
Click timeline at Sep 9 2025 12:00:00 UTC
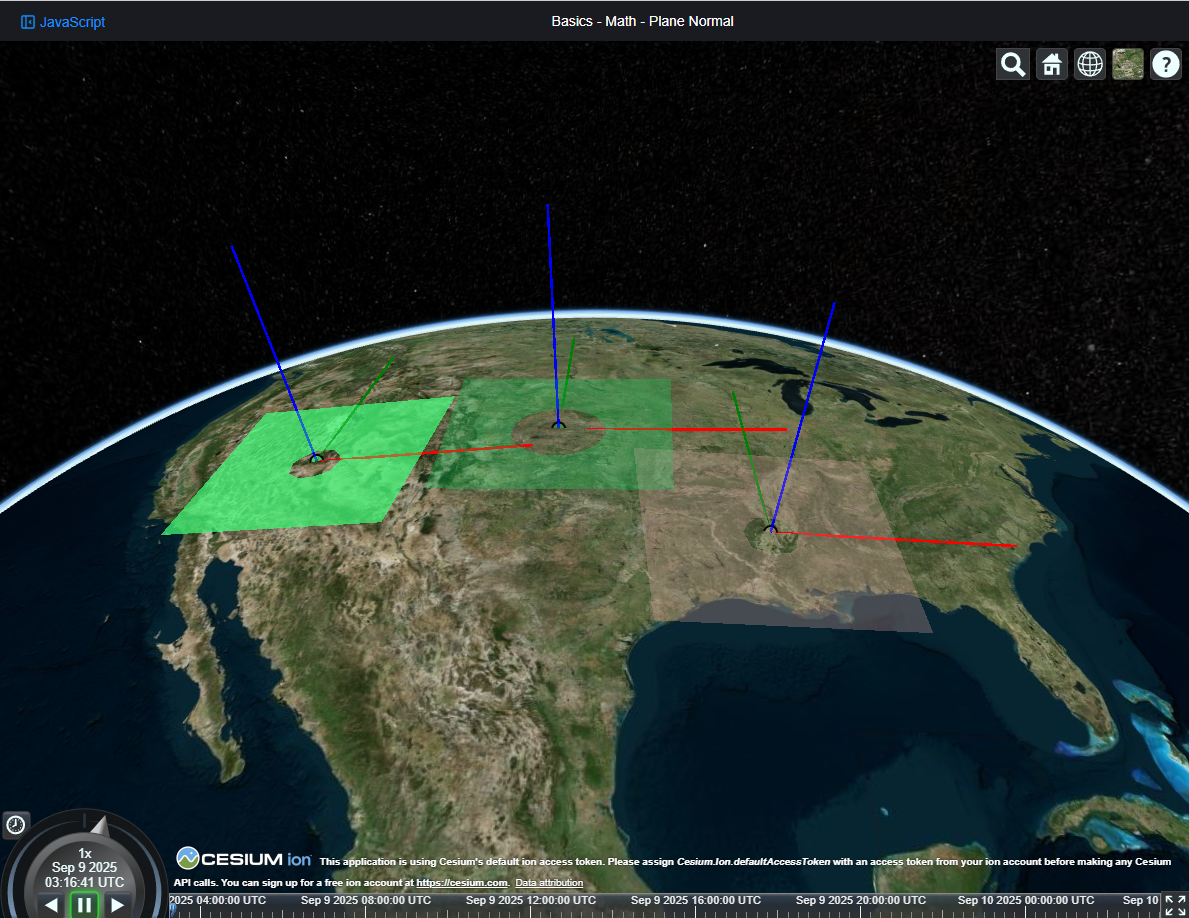coord(531,901)
